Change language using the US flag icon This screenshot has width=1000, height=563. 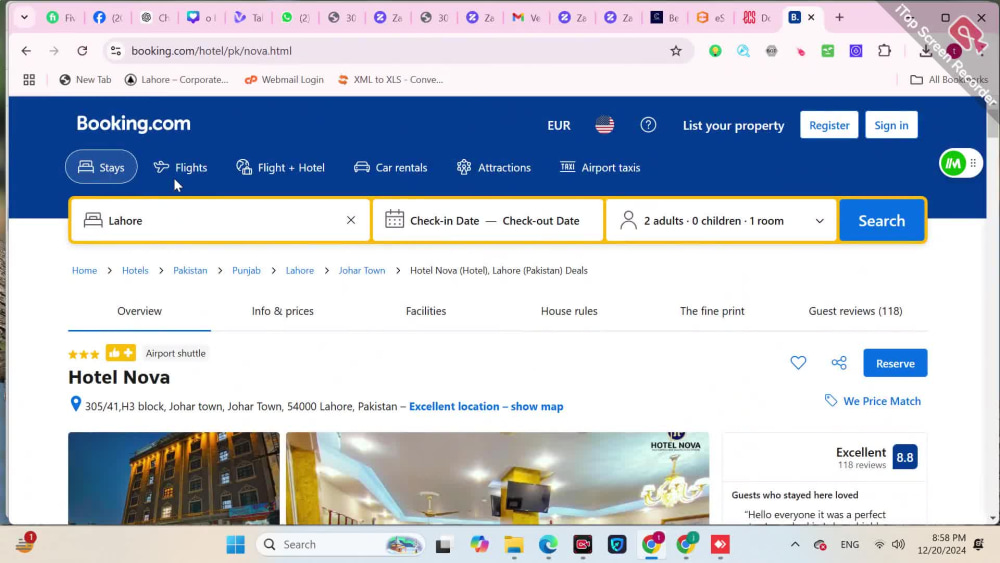pyautogui.click(x=605, y=125)
